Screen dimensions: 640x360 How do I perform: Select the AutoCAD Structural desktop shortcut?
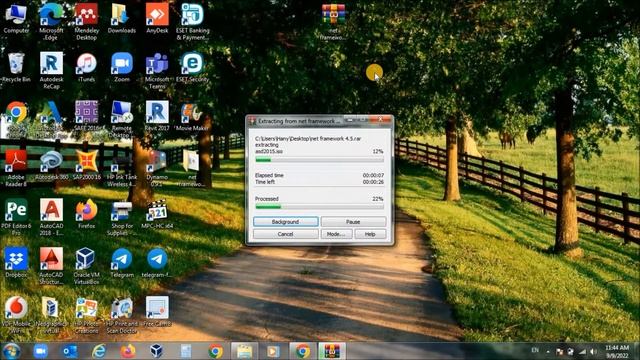tap(51, 266)
